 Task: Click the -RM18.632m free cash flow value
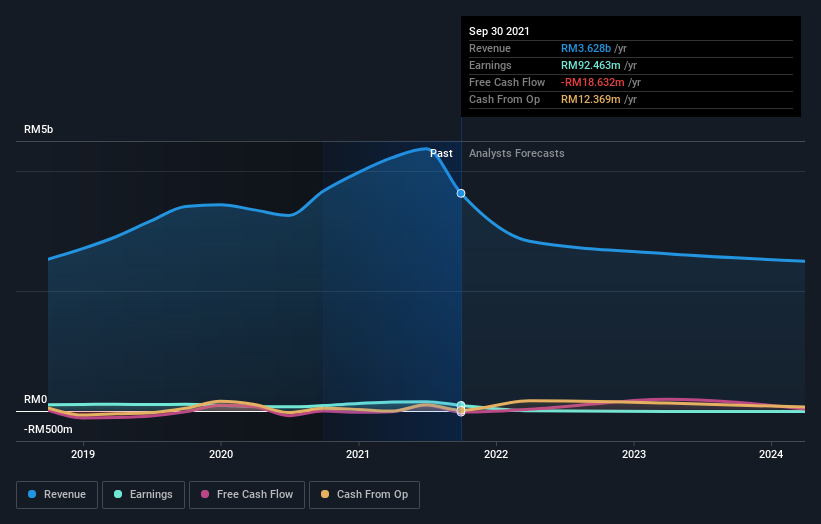[593, 82]
